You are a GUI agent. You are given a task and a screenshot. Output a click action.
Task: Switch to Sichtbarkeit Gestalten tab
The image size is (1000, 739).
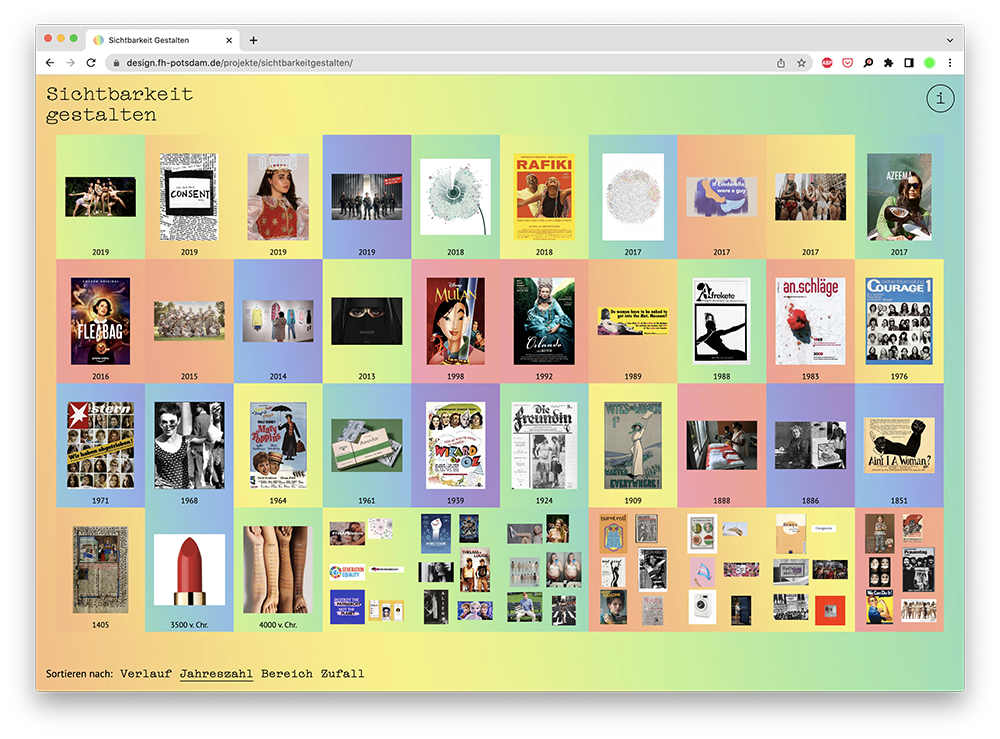pyautogui.click(x=155, y=40)
